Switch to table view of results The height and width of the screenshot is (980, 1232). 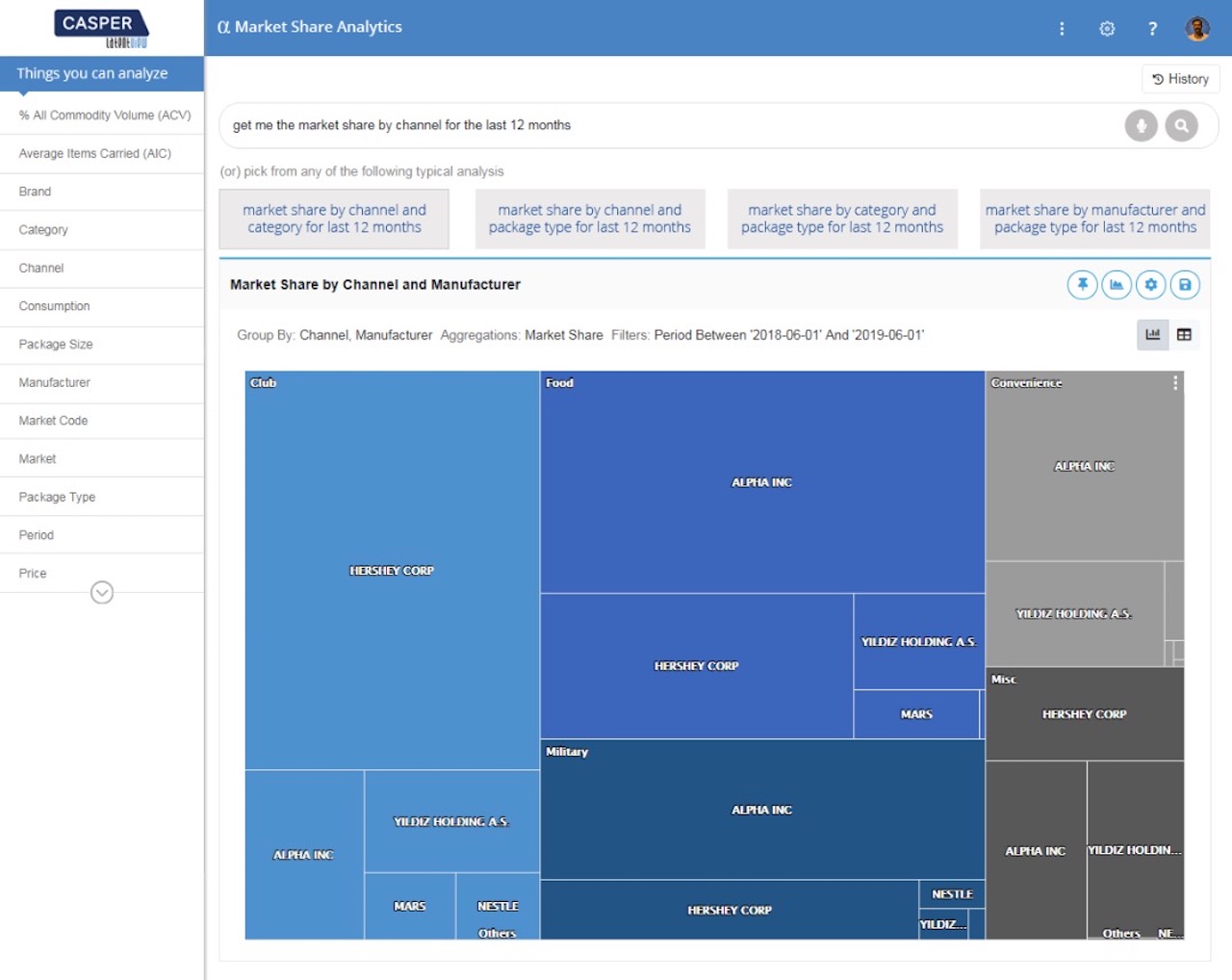click(1183, 334)
